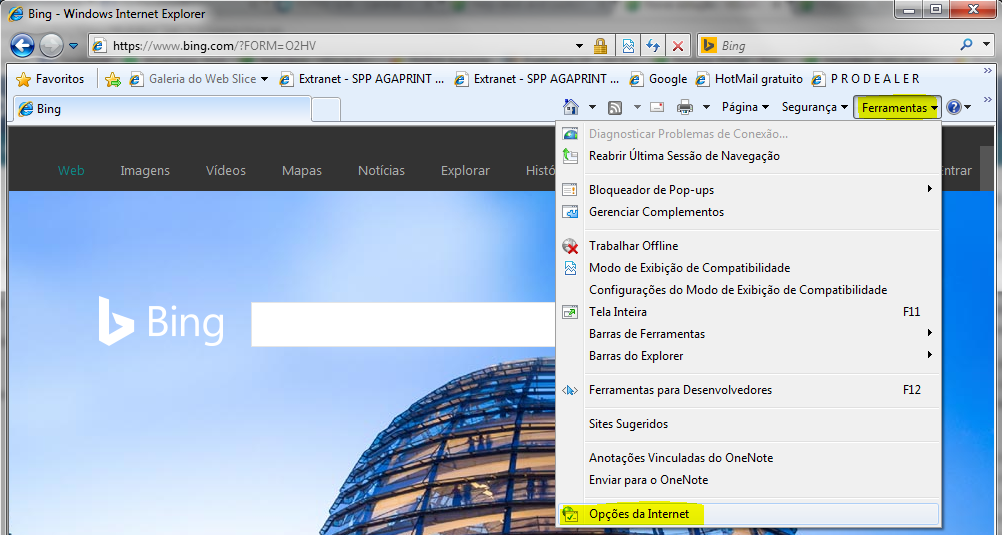Select Gerenciar Complementos menu item
The width and height of the screenshot is (1002, 535).
[x=748, y=212]
